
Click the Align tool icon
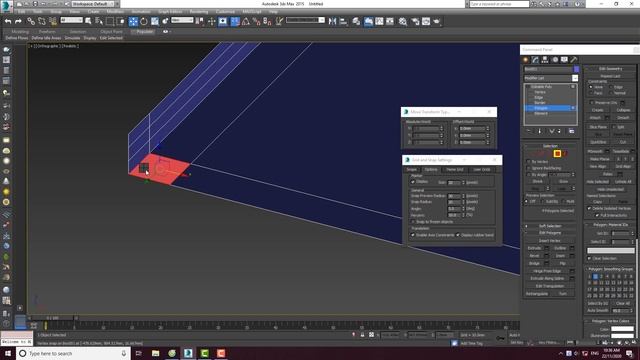click(343, 21)
